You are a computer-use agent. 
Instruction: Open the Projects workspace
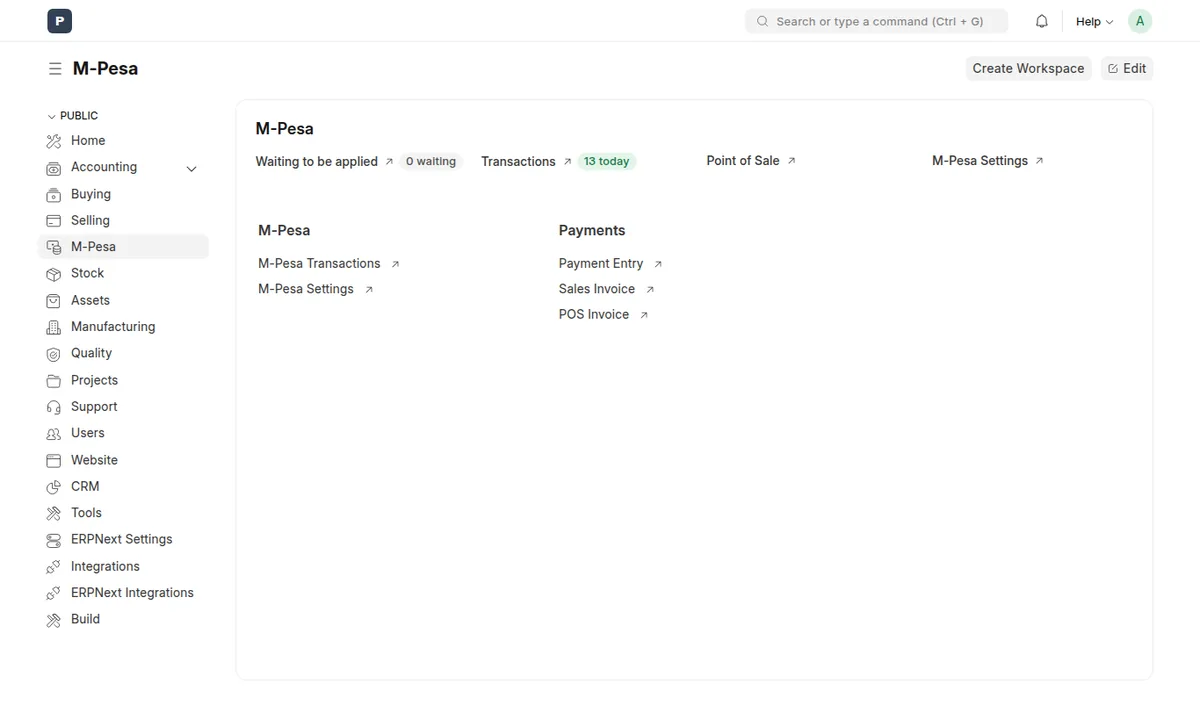(94, 380)
